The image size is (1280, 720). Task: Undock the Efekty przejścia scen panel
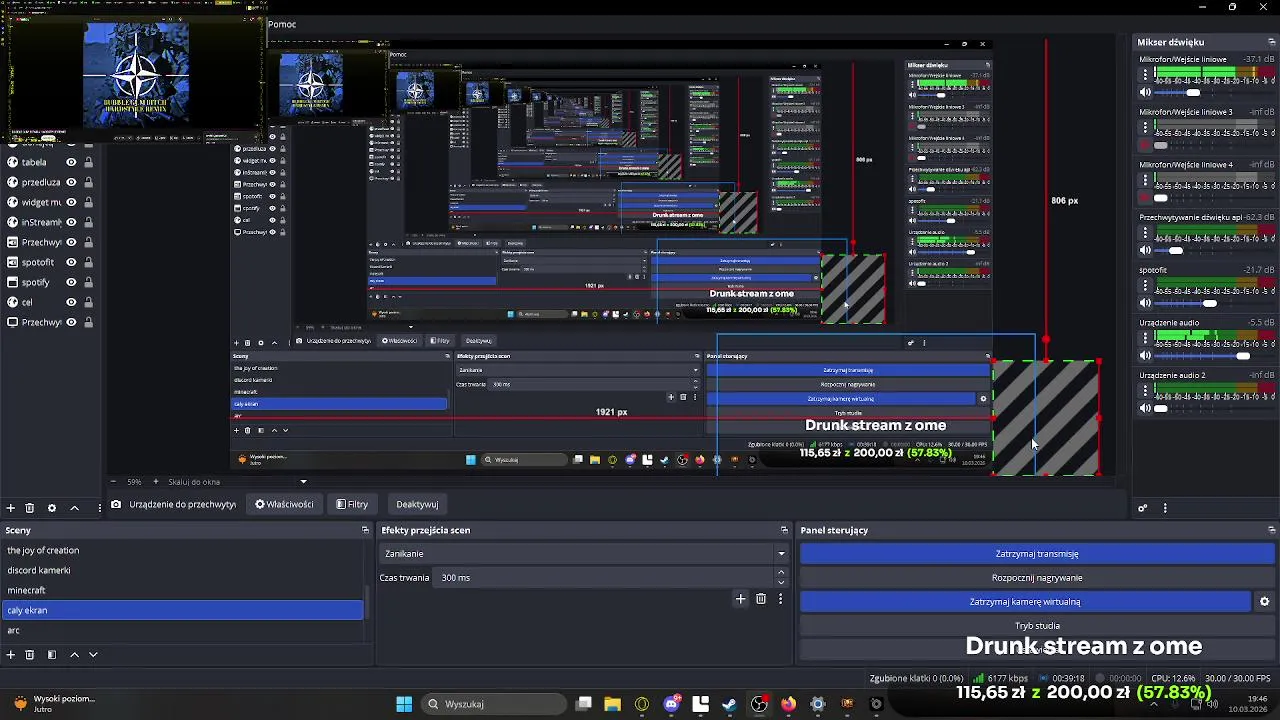click(784, 530)
